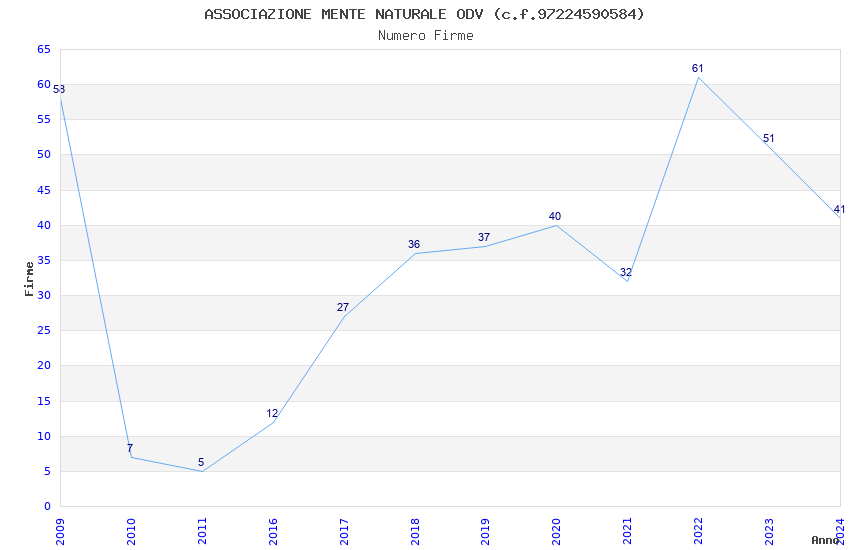Select the data label 36 for 2018

(414, 244)
